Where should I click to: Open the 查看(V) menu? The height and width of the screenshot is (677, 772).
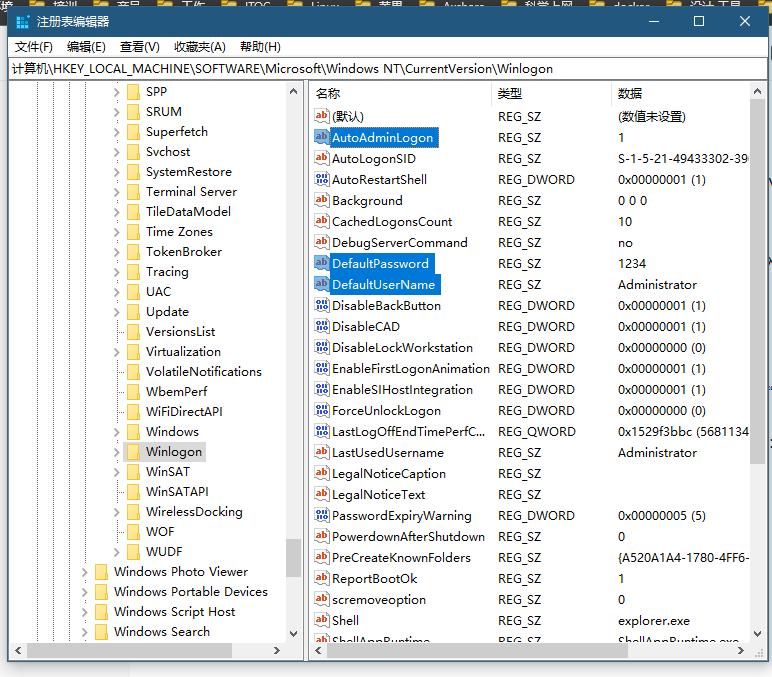140,47
